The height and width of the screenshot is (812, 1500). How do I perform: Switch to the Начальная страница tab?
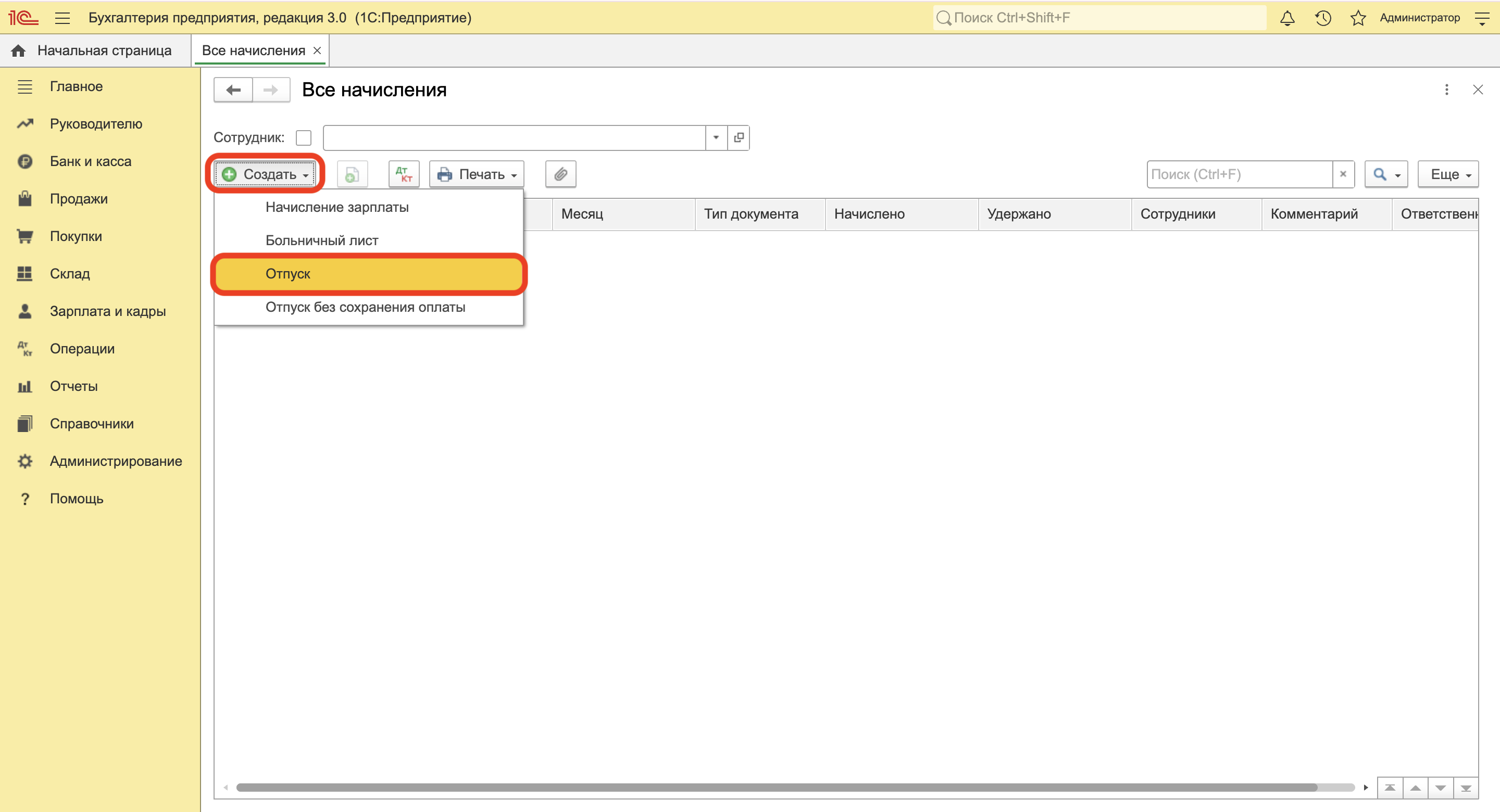pyautogui.click(x=95, y=50)
